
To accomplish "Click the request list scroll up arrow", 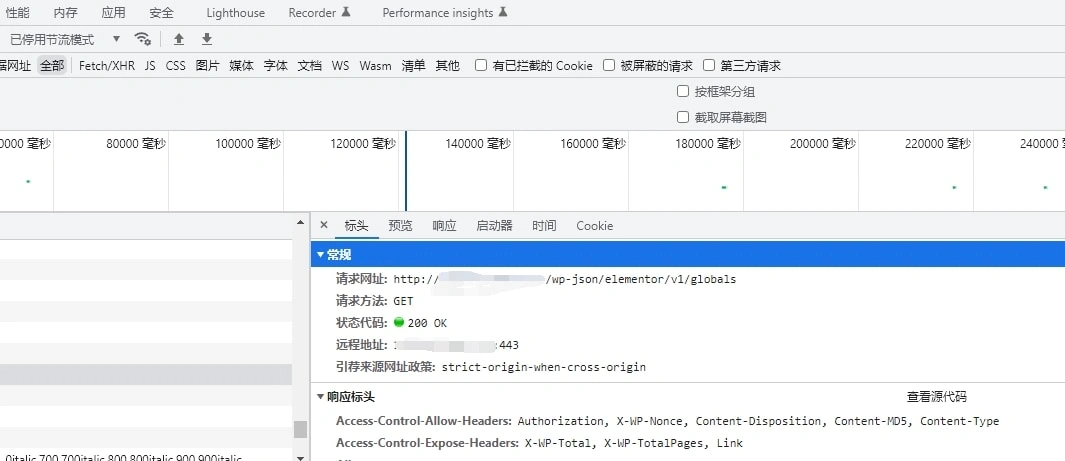I will pyautogui.click(x=300, y=221).
